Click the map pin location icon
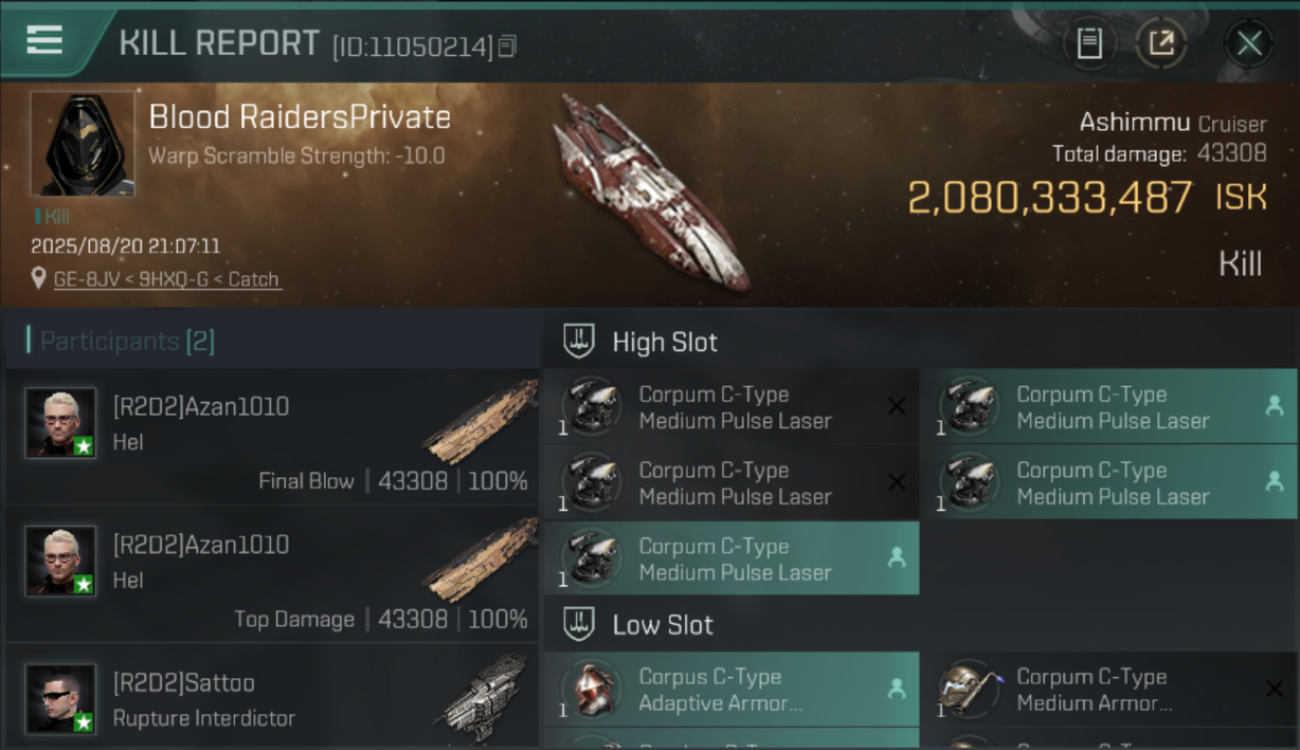 click(39, 280)
